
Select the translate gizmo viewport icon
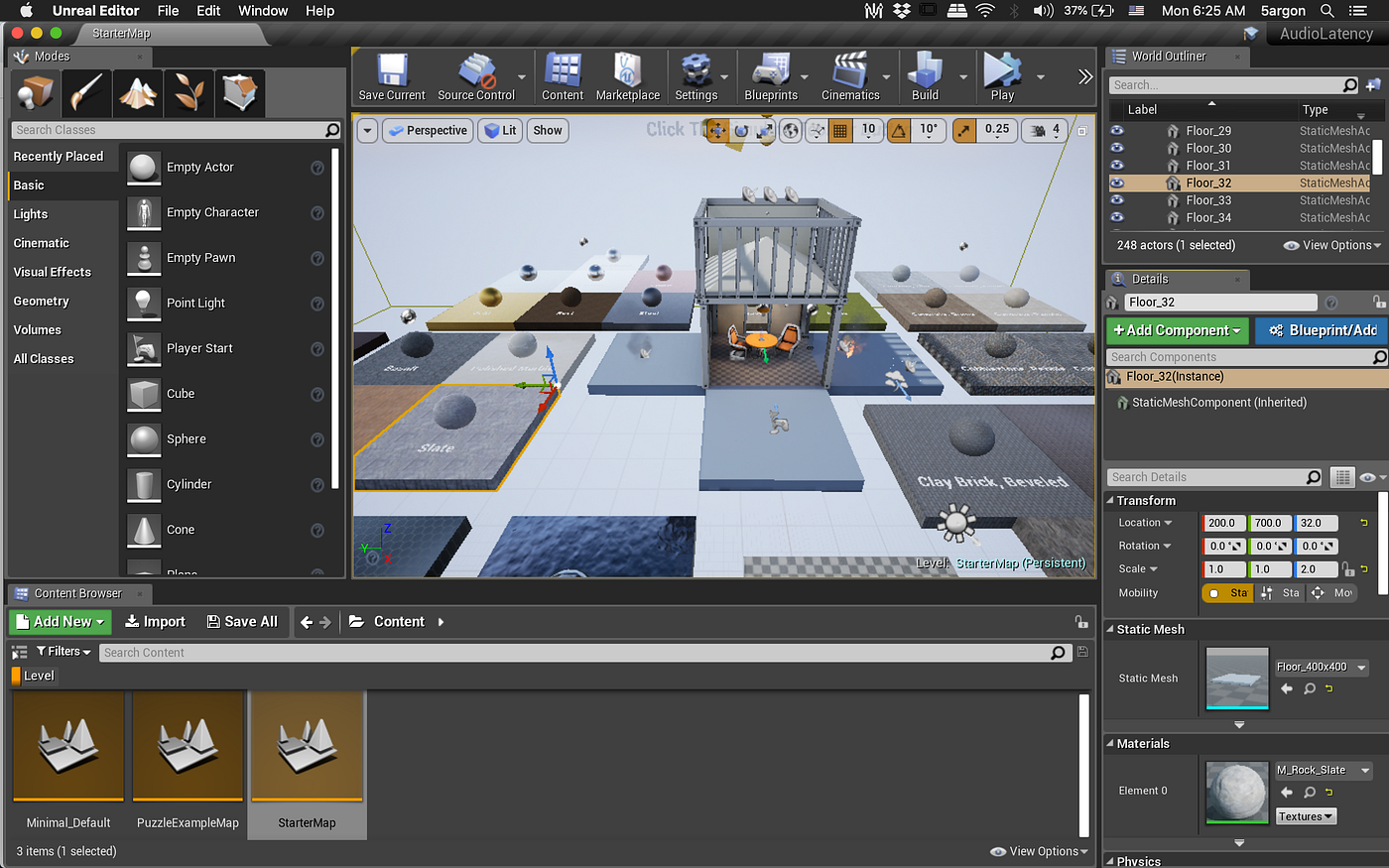(717, 130)
